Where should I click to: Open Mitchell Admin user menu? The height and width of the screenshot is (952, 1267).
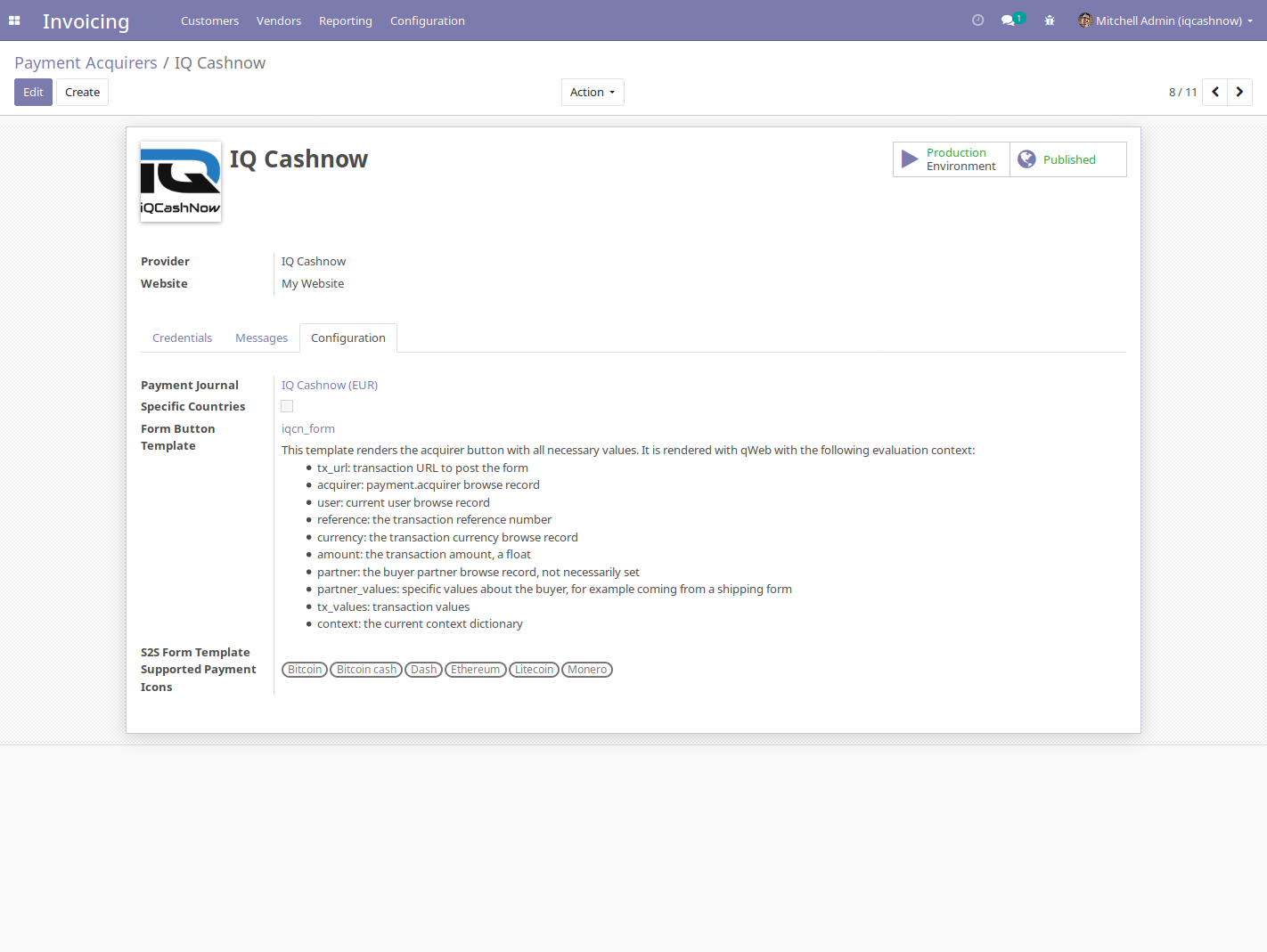click(1165, 20)
